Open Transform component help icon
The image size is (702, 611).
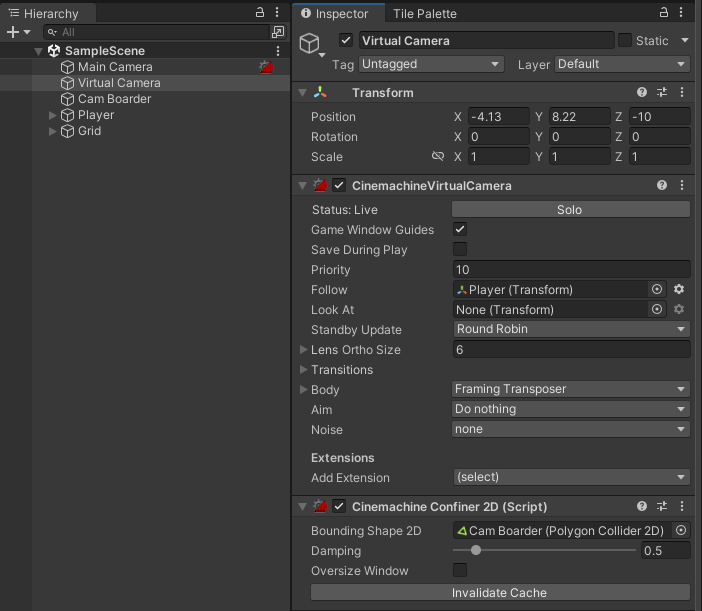[642, 92]
